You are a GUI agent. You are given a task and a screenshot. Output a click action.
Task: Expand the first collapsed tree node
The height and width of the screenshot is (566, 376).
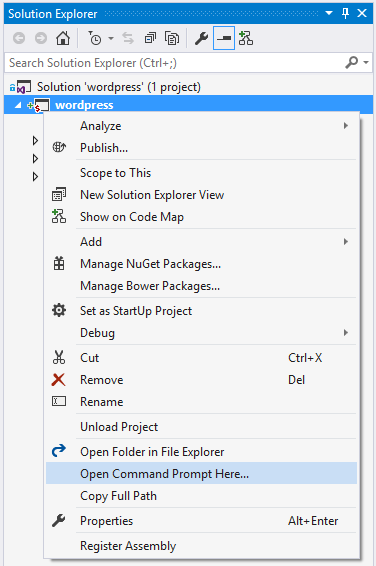click(35, 140)
